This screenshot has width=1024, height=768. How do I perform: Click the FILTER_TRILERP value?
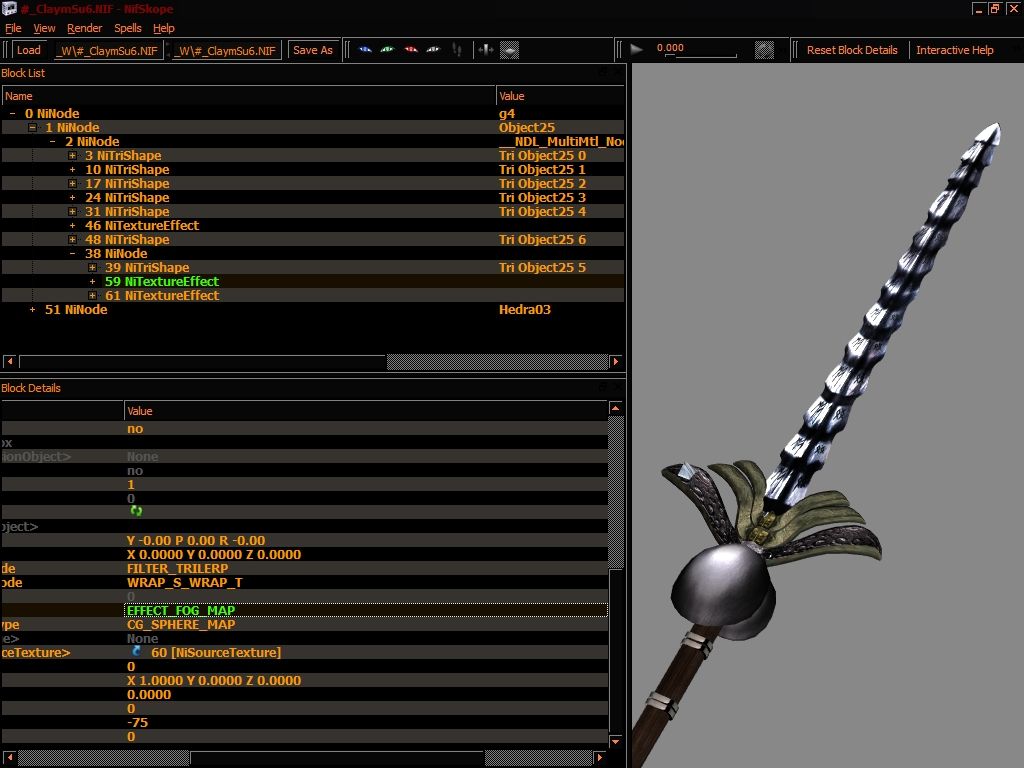(x=177, y=568)
